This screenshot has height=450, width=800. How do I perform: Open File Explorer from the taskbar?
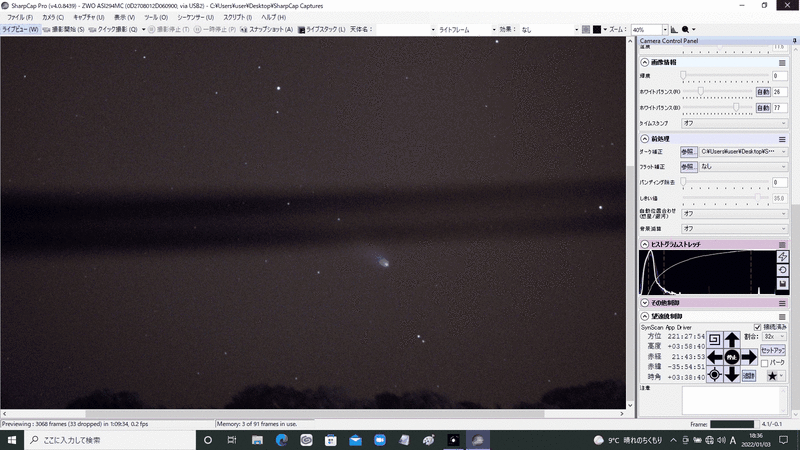click(257, 440)
